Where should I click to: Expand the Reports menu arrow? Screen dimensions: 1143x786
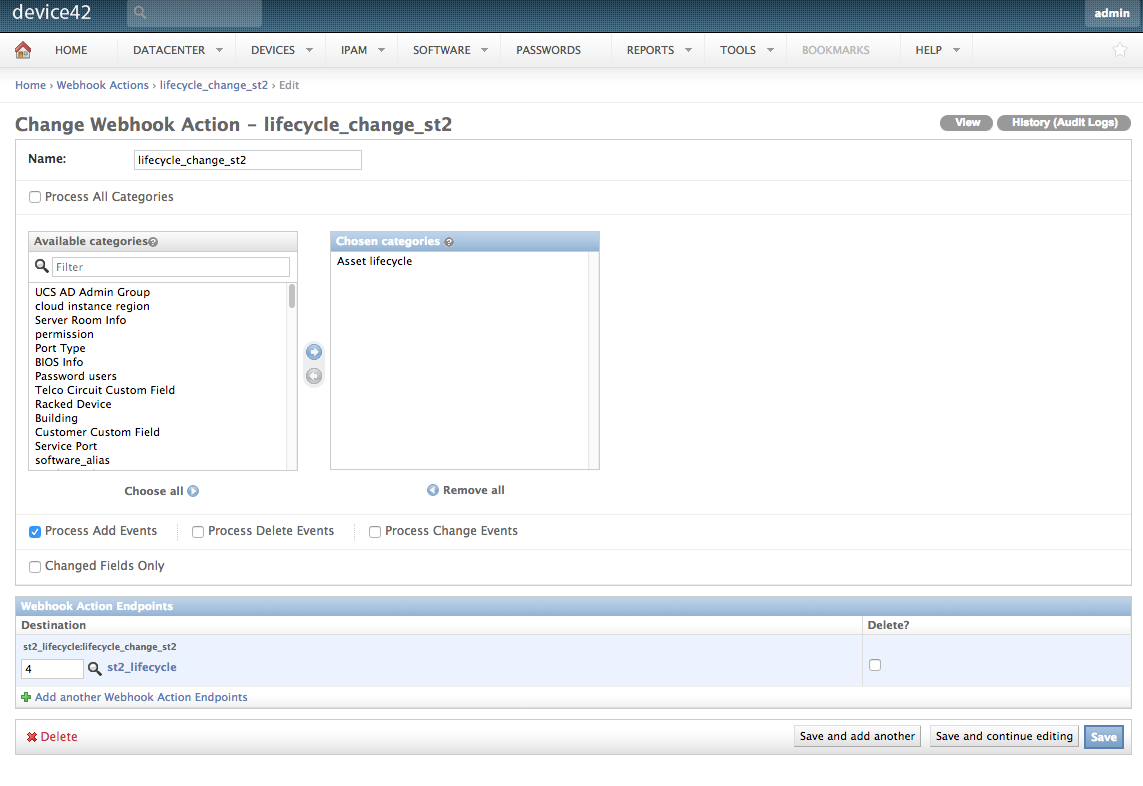point(688,50)
